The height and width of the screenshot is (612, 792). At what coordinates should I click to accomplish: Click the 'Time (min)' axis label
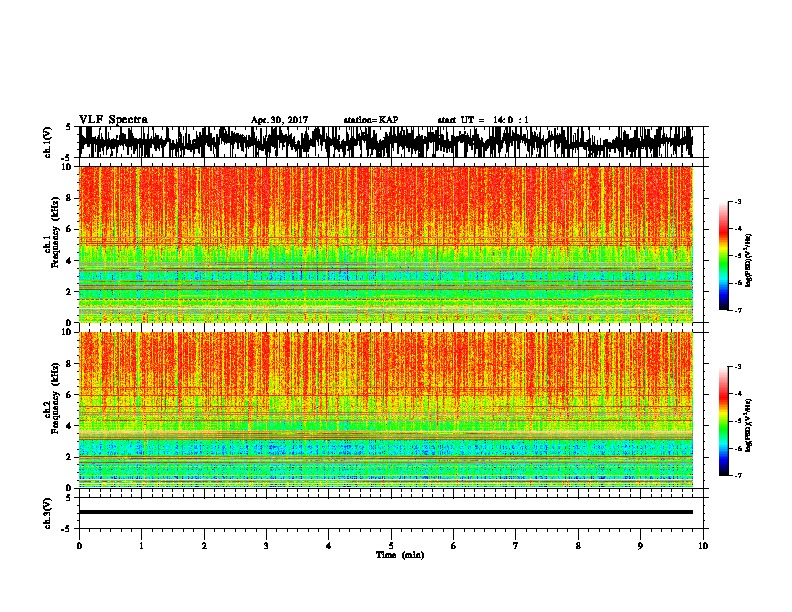point(400,555)
